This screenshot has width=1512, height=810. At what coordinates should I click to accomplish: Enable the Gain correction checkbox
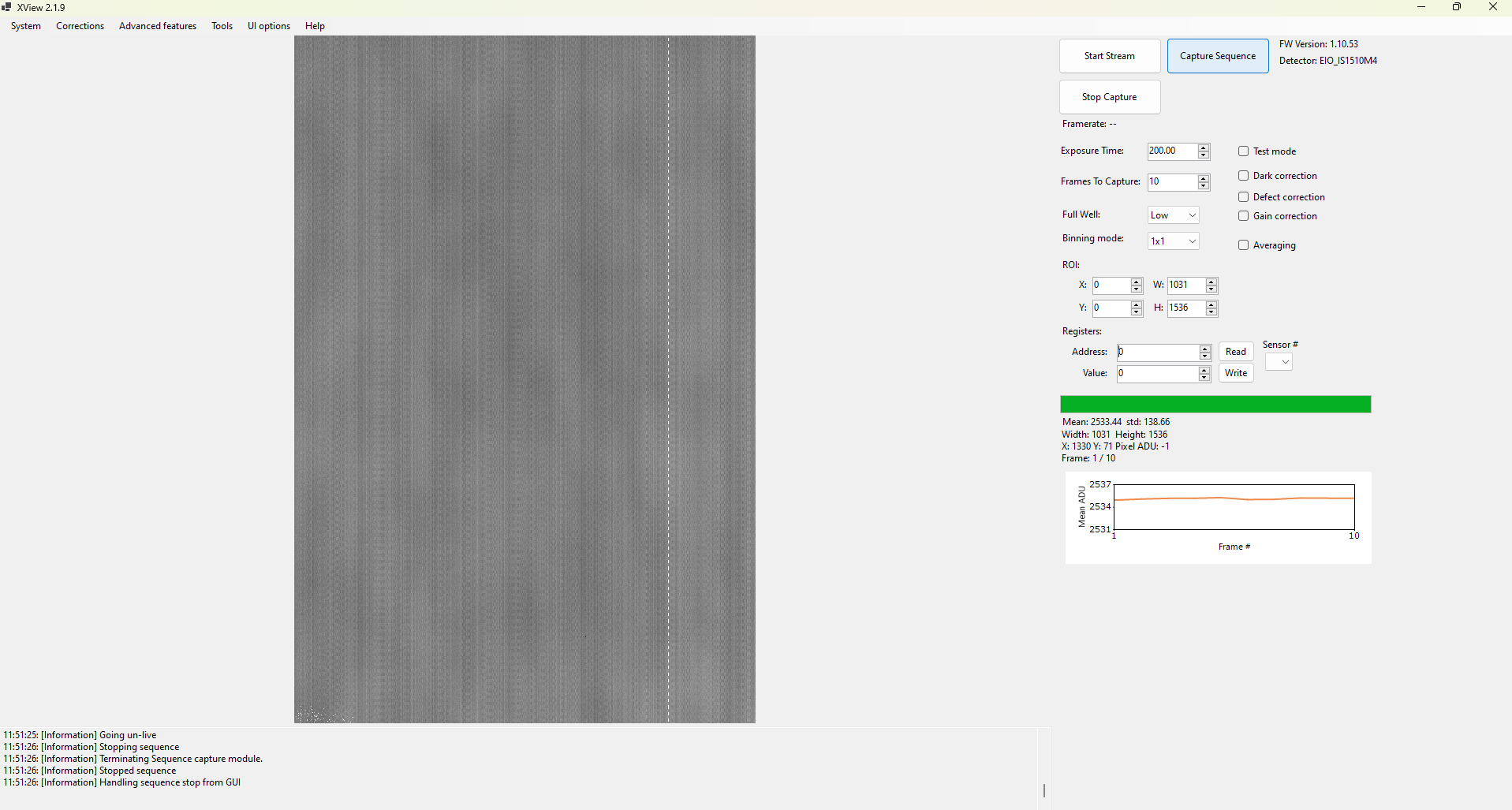(1243, 216)
